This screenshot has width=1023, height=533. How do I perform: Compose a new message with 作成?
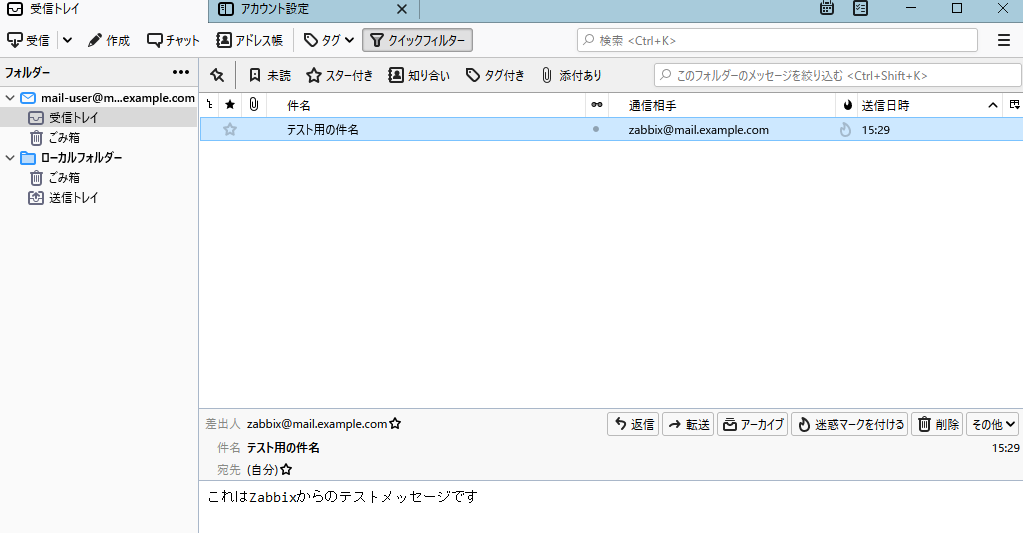click(109, 40)
